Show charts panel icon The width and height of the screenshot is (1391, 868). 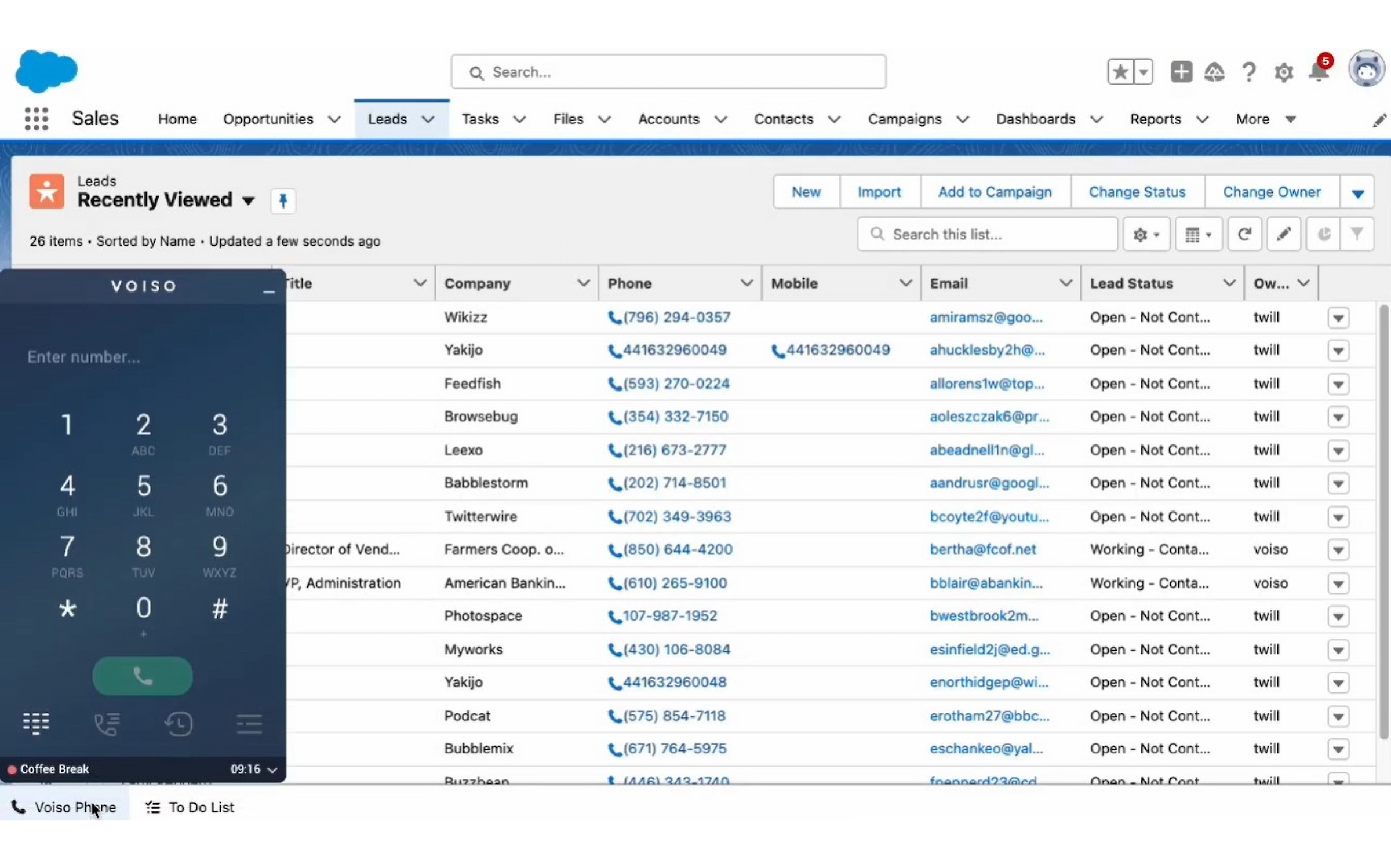coord(1323,234)
